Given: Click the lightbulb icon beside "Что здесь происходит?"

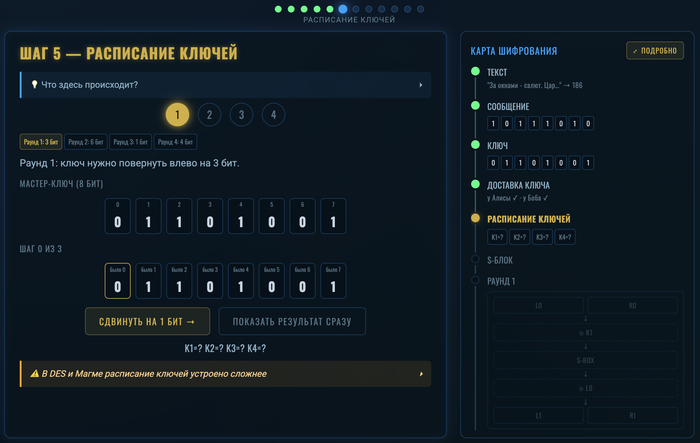Looking at the screenshot, I should tap(34, 84).
